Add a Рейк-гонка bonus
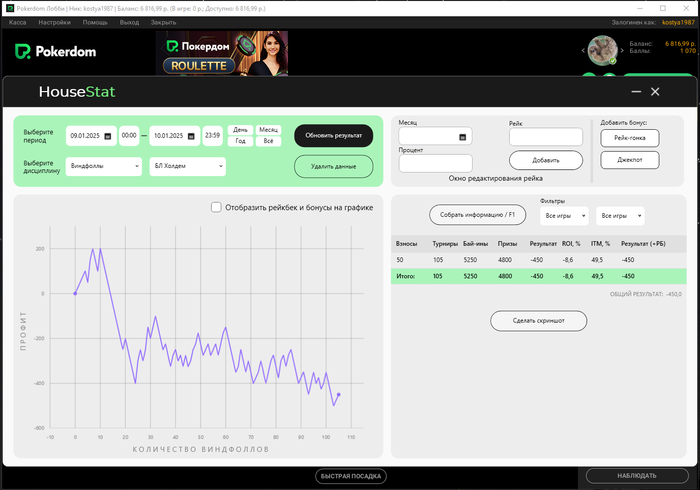 (x=629, y=138)
